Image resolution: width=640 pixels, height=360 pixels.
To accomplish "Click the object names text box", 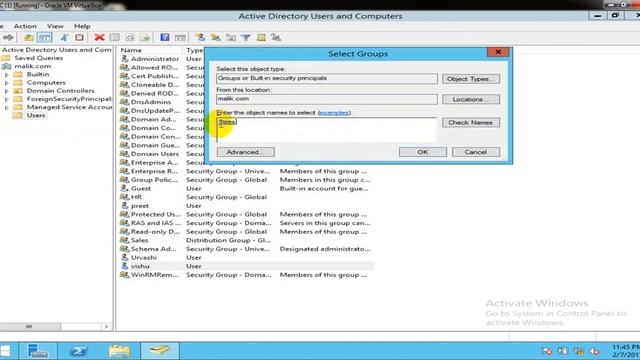I will 326,130.
